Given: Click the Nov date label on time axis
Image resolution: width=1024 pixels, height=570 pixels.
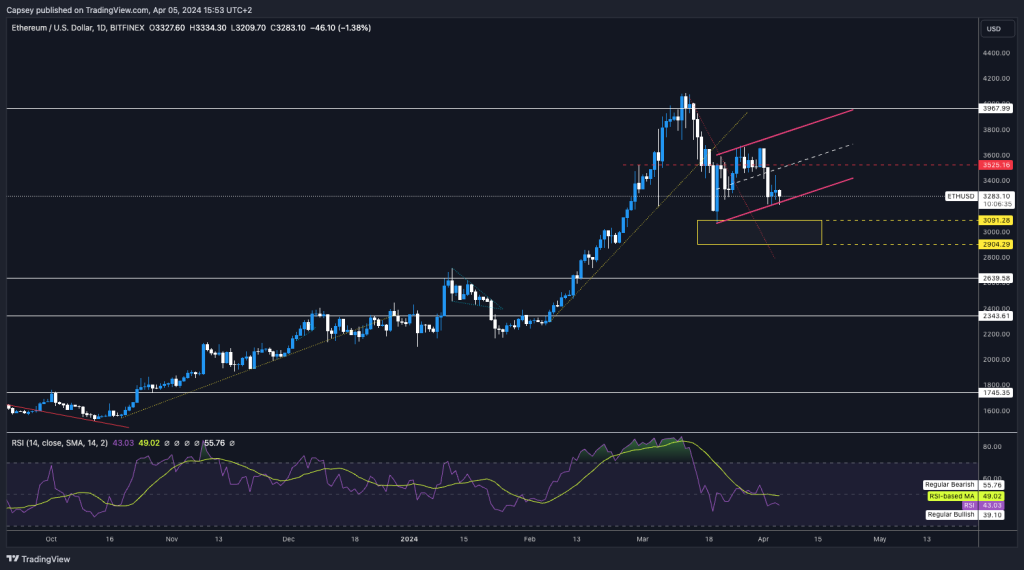Looking at the screenshot, I should point(172,539).
